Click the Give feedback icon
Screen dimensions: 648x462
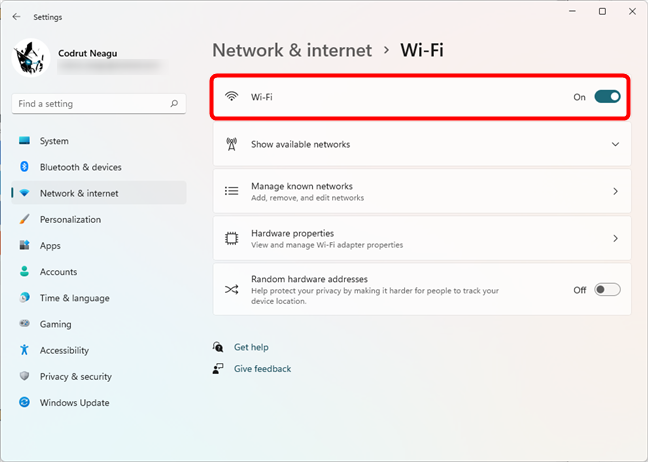tap(218, 368)
